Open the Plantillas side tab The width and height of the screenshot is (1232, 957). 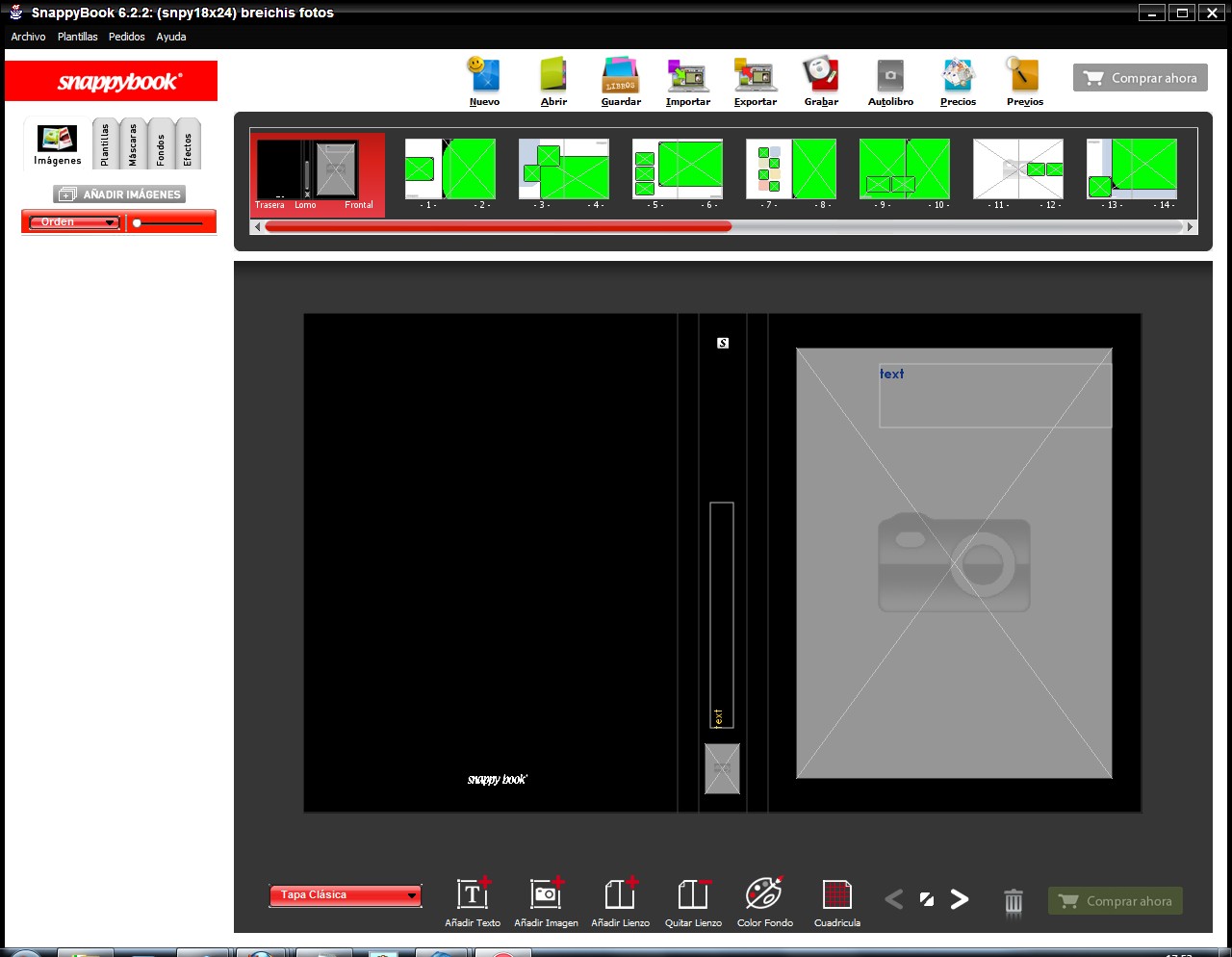[105, 144]
